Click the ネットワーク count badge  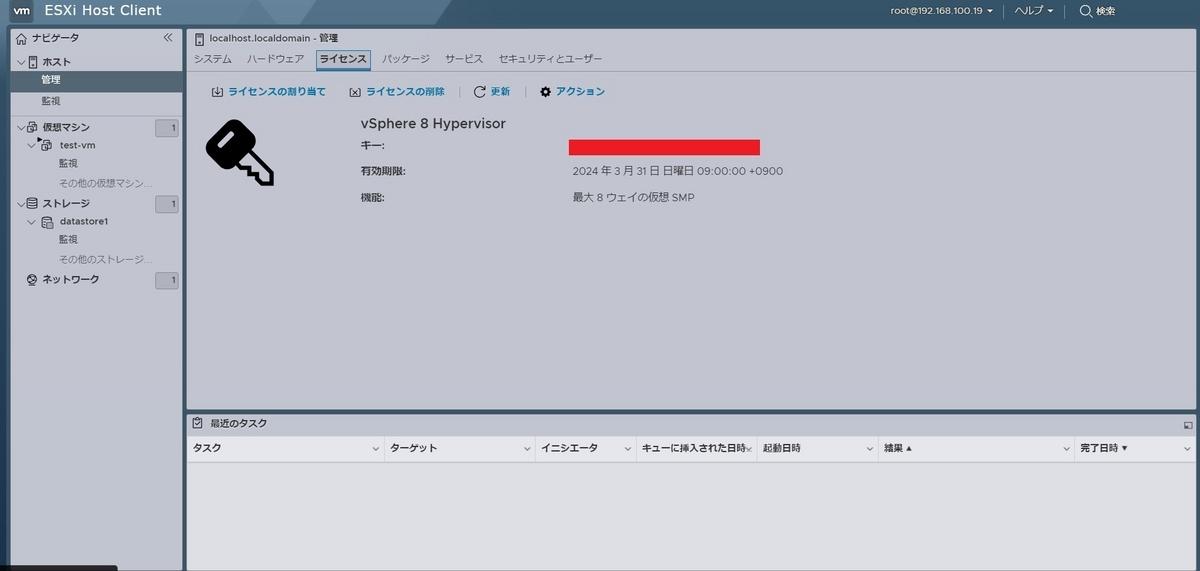(x=167, y=280)
